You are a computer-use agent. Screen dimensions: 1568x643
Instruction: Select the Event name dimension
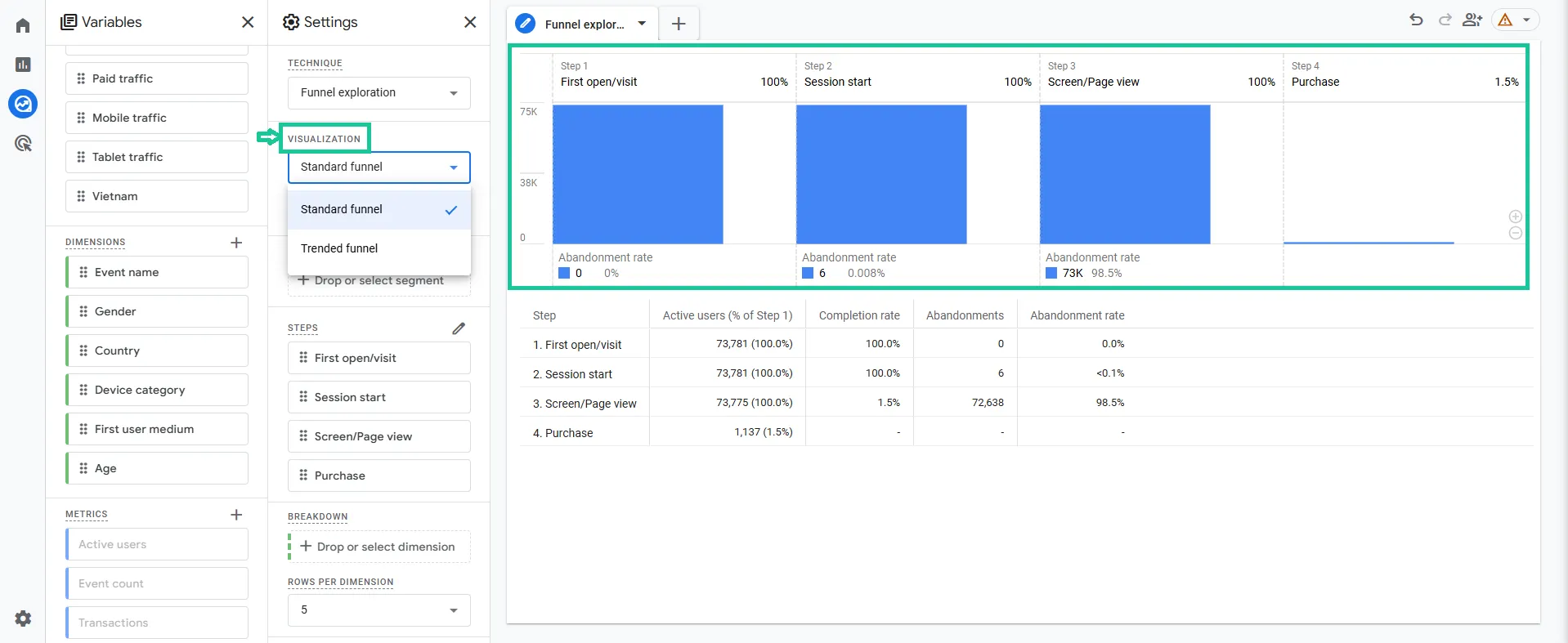coord(157,272)
